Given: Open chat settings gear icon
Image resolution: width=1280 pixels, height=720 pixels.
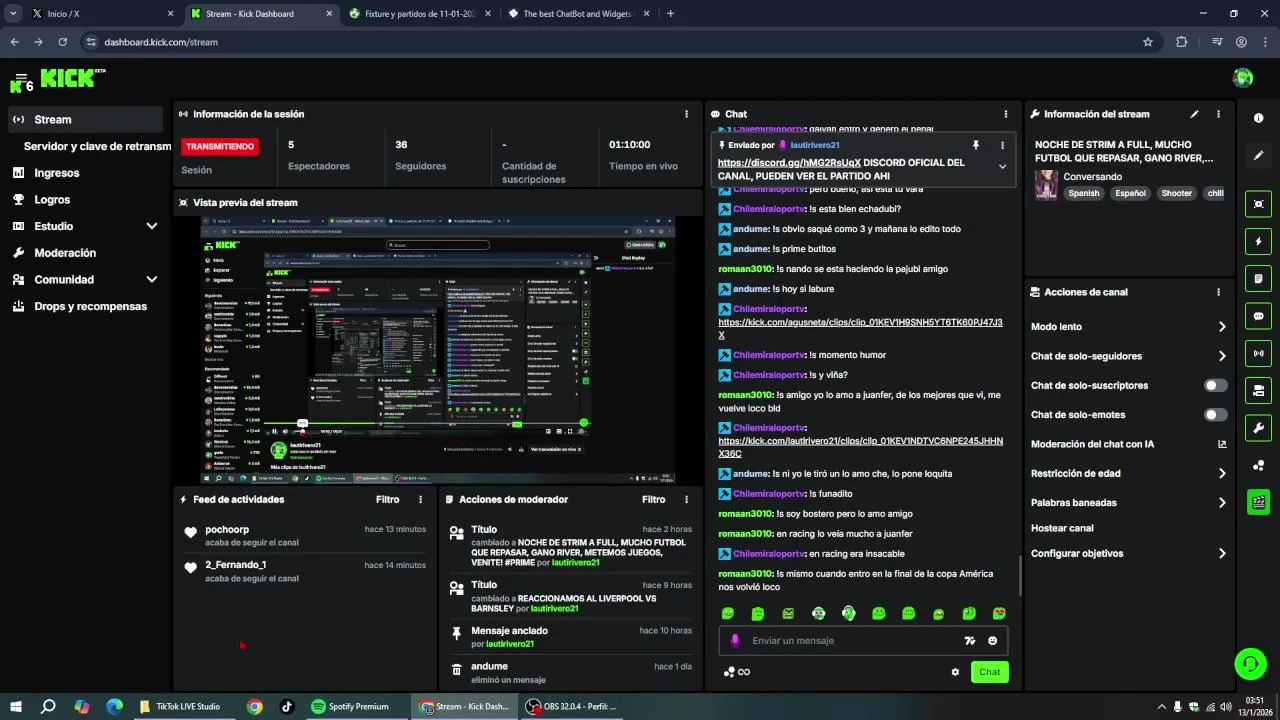Looking at the screenshot, I should [x=955, y=672].
